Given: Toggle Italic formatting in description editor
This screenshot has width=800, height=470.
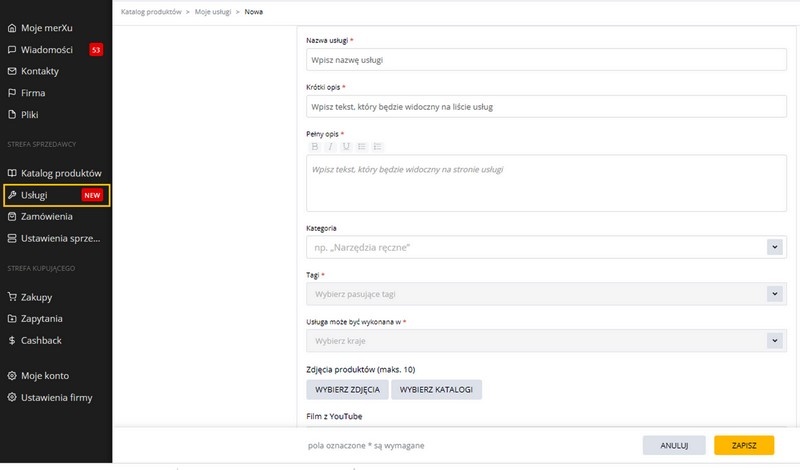Looking at the screenshot, I should click(x=330, y=146).
